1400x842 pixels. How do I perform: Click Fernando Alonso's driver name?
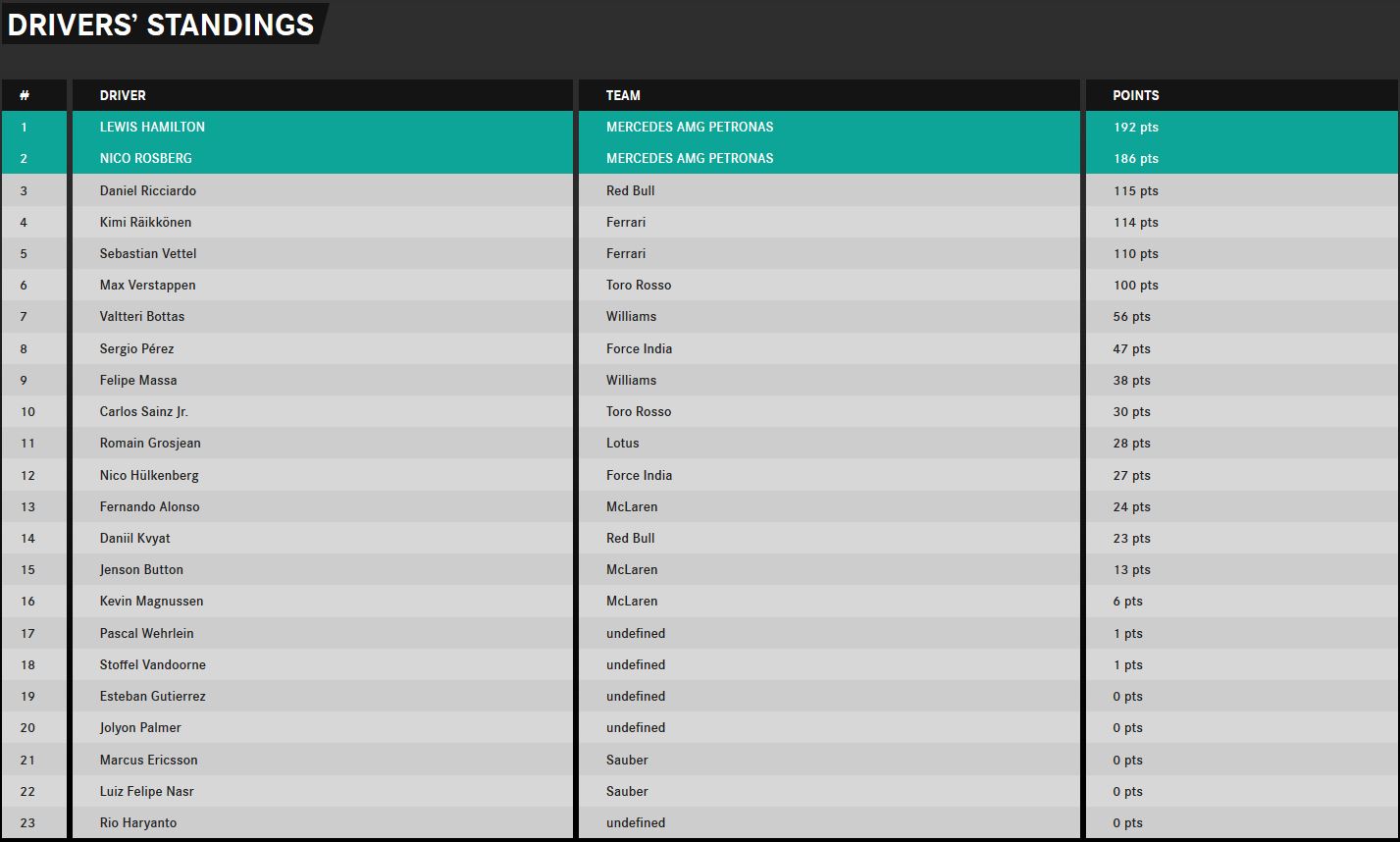click(x=149, y=506)
